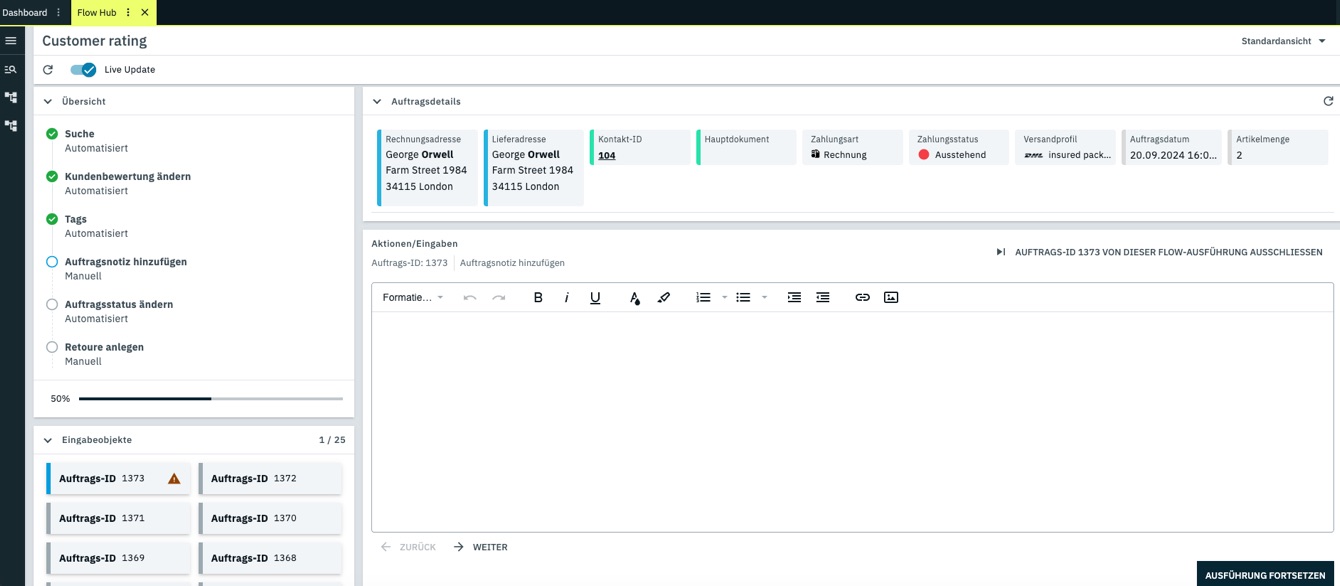
Task: Reload the Auftragsdetails panel
Action: pyautogui.click(x=1328, y=101)
